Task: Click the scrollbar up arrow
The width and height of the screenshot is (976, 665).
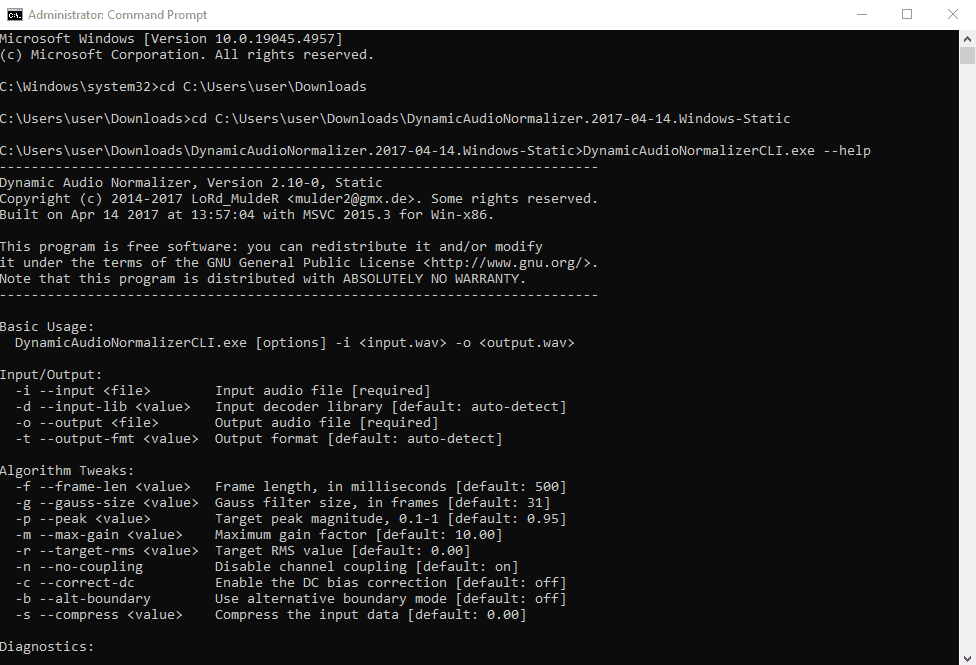Action: pyautogui.click(x=967, y=38)
